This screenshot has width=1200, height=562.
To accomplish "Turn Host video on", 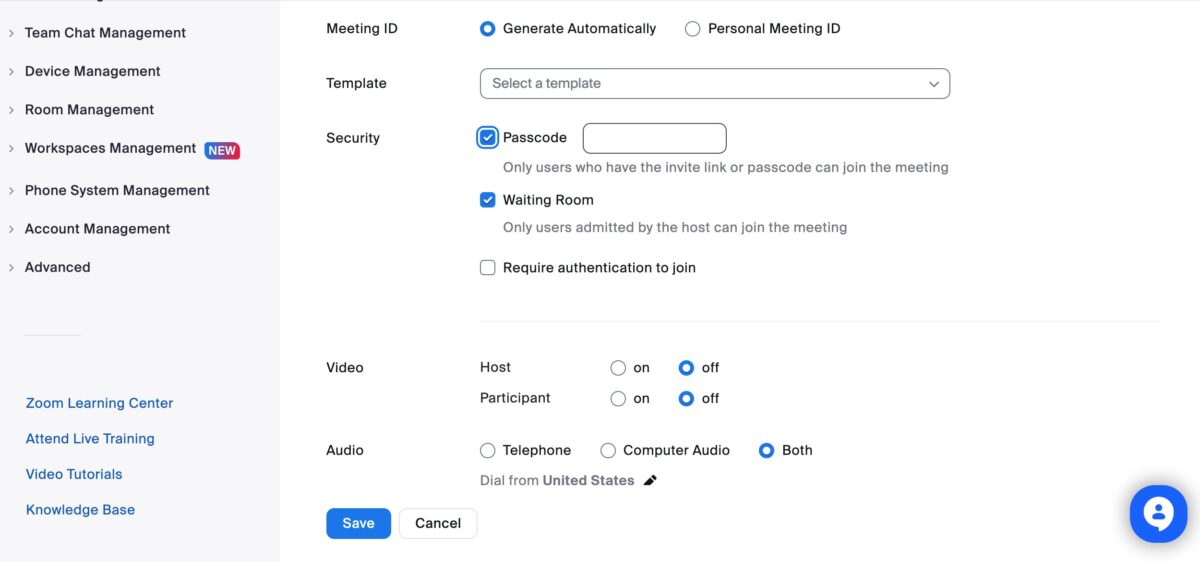I will [x=618, y=368].
